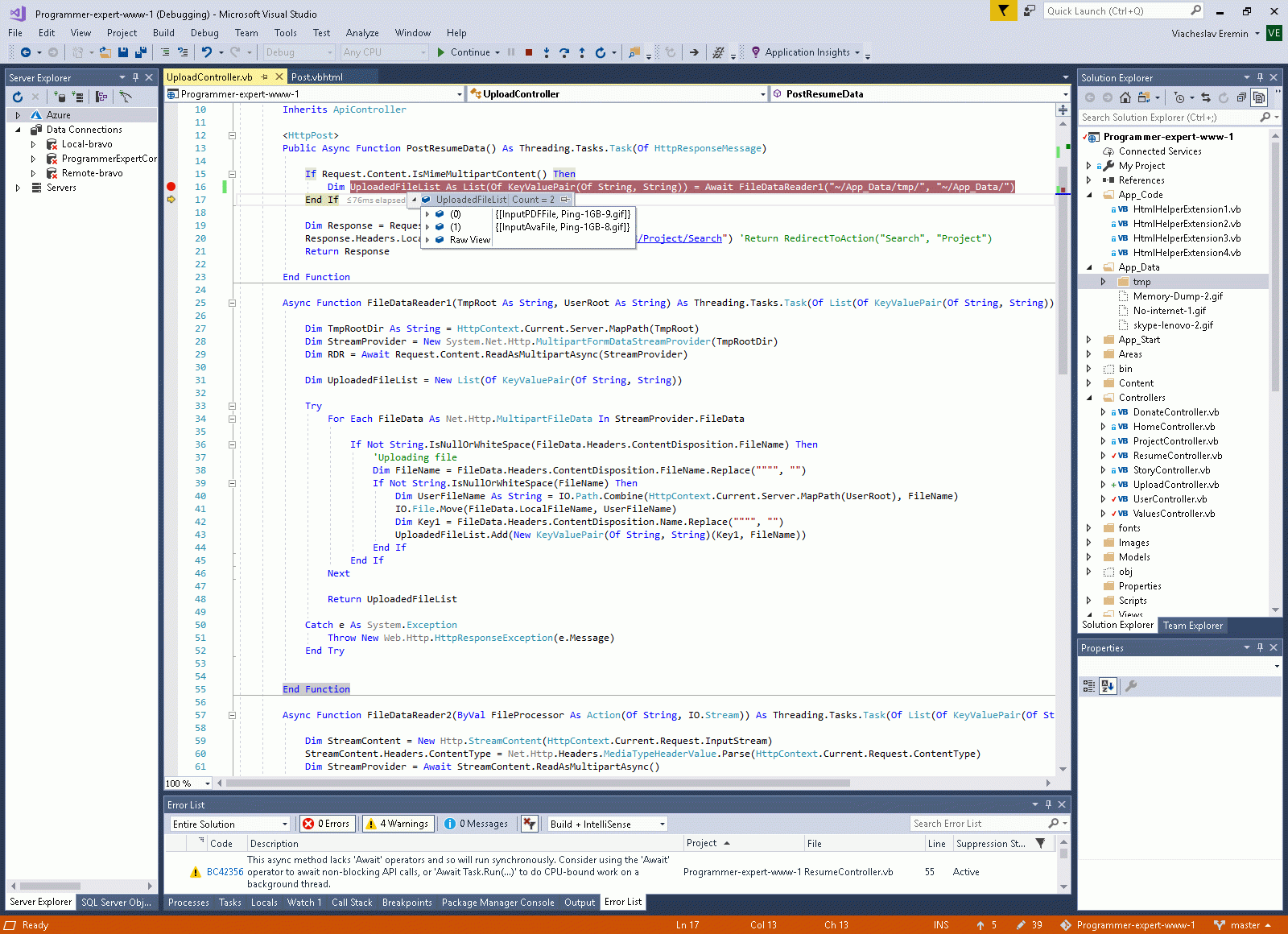
Task: Click the editor horizontal scrollbar thumb
Action: (x=538, y=783)
